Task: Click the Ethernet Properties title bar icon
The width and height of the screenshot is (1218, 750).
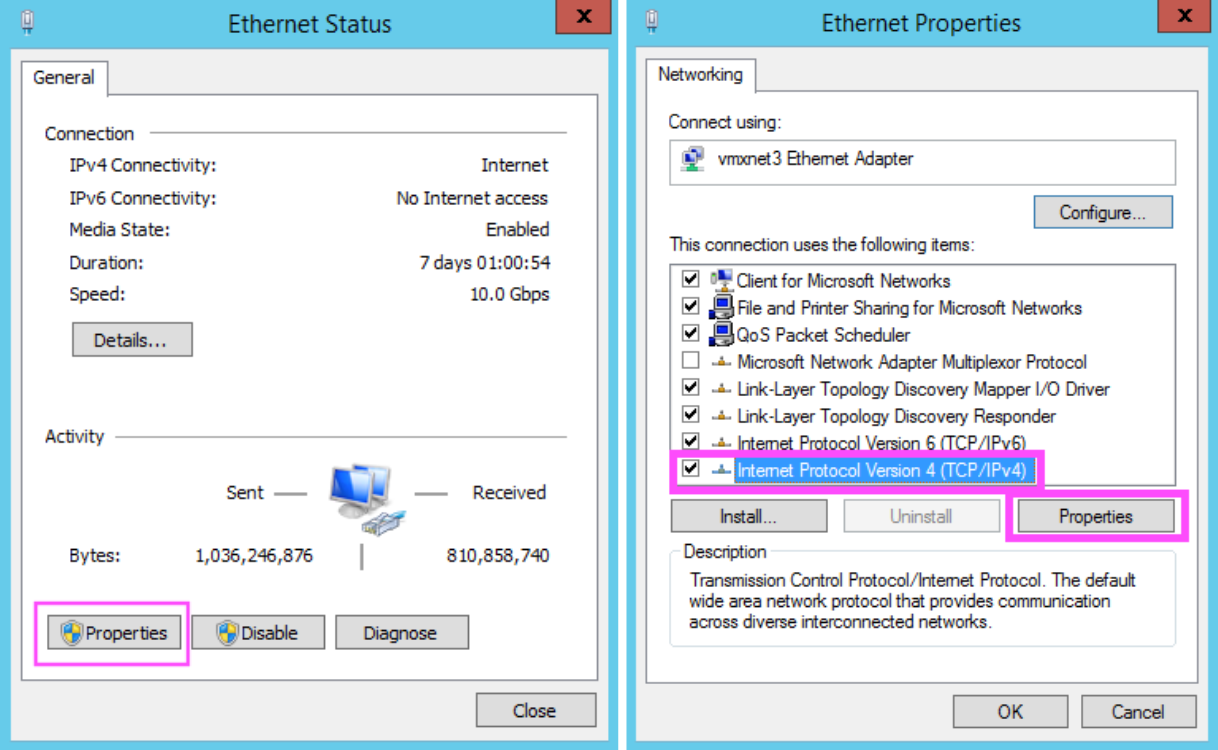Action: (x=653, y=21)
